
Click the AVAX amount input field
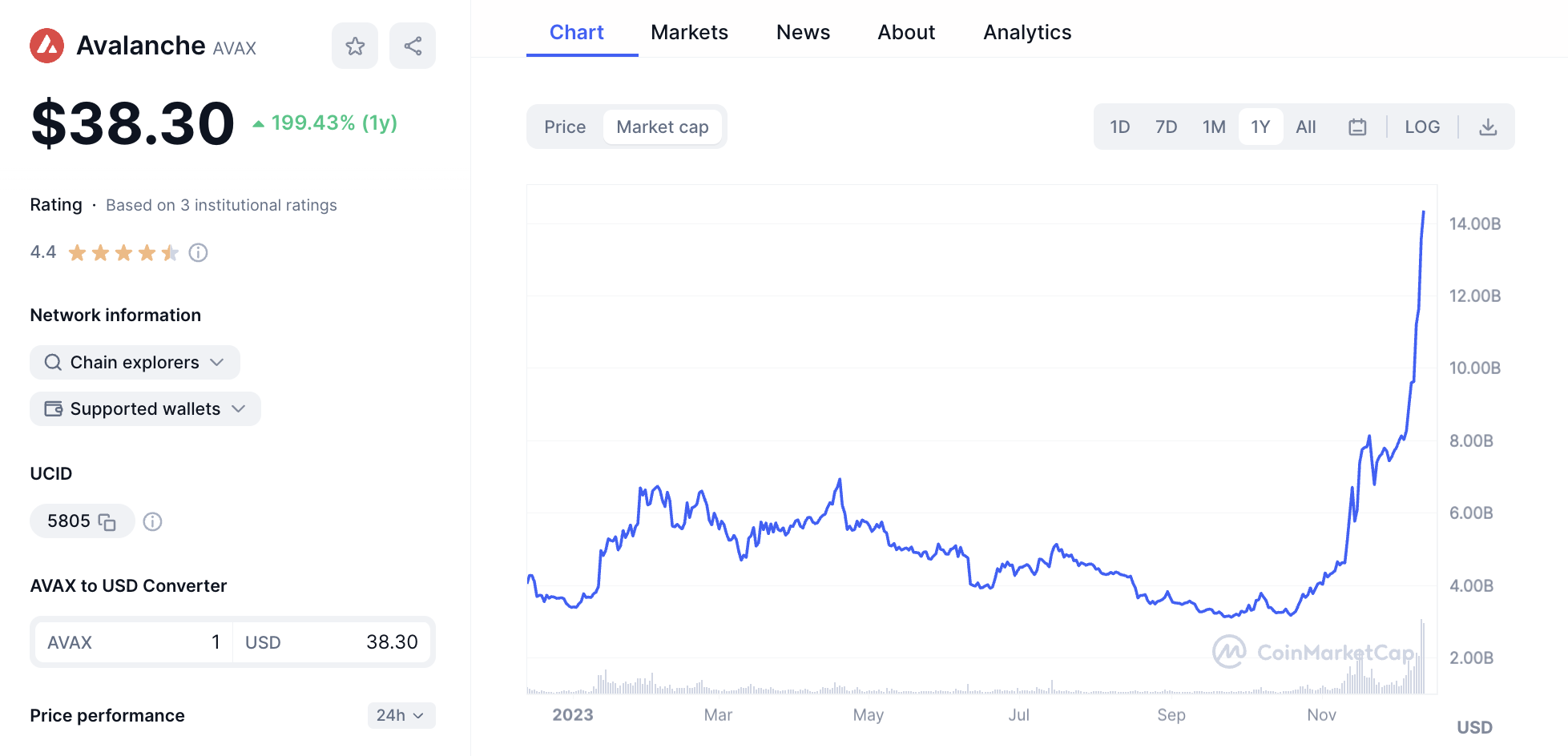pos(134,642)
